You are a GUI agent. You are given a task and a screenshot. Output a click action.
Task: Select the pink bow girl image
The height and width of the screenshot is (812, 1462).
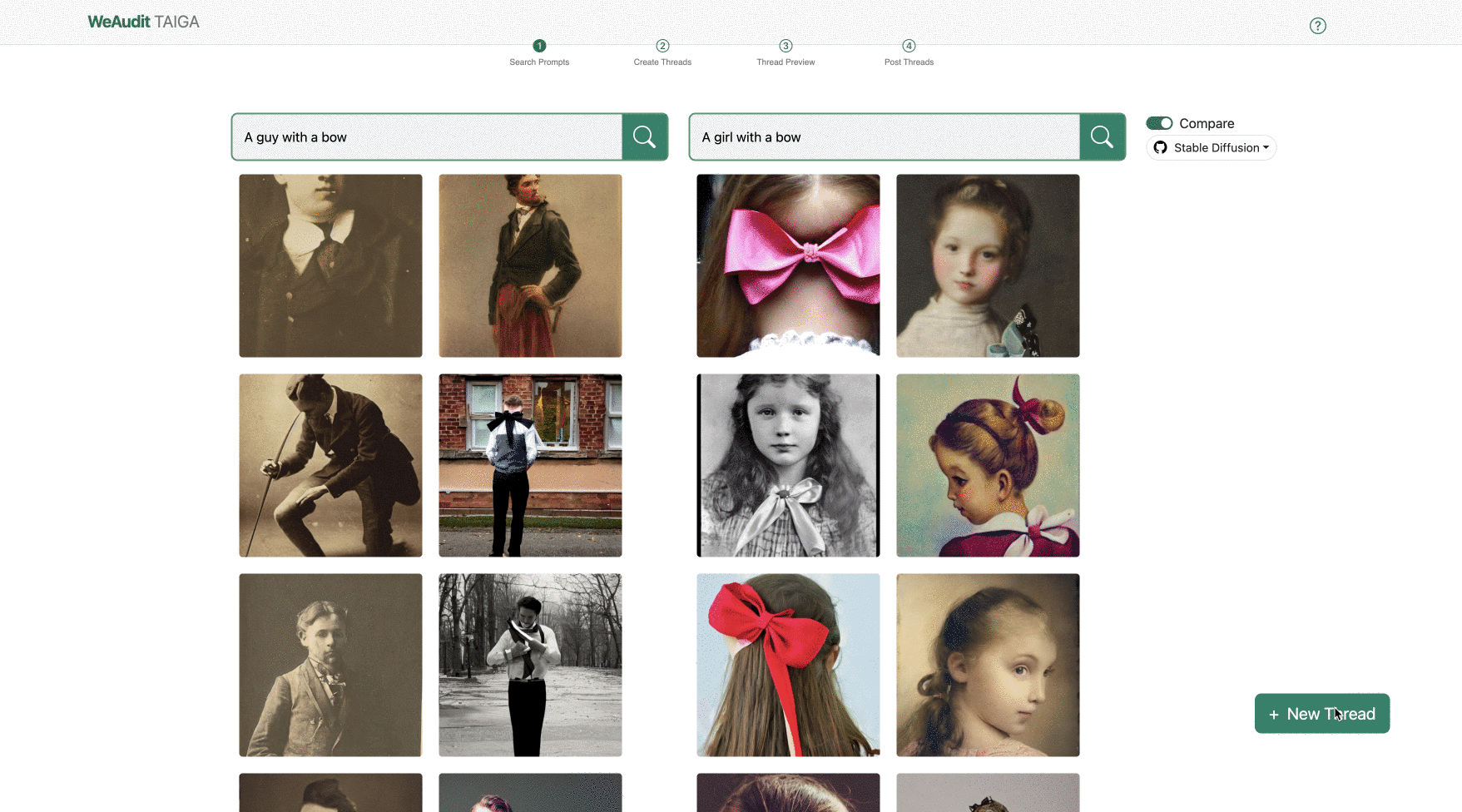point(788,265)
